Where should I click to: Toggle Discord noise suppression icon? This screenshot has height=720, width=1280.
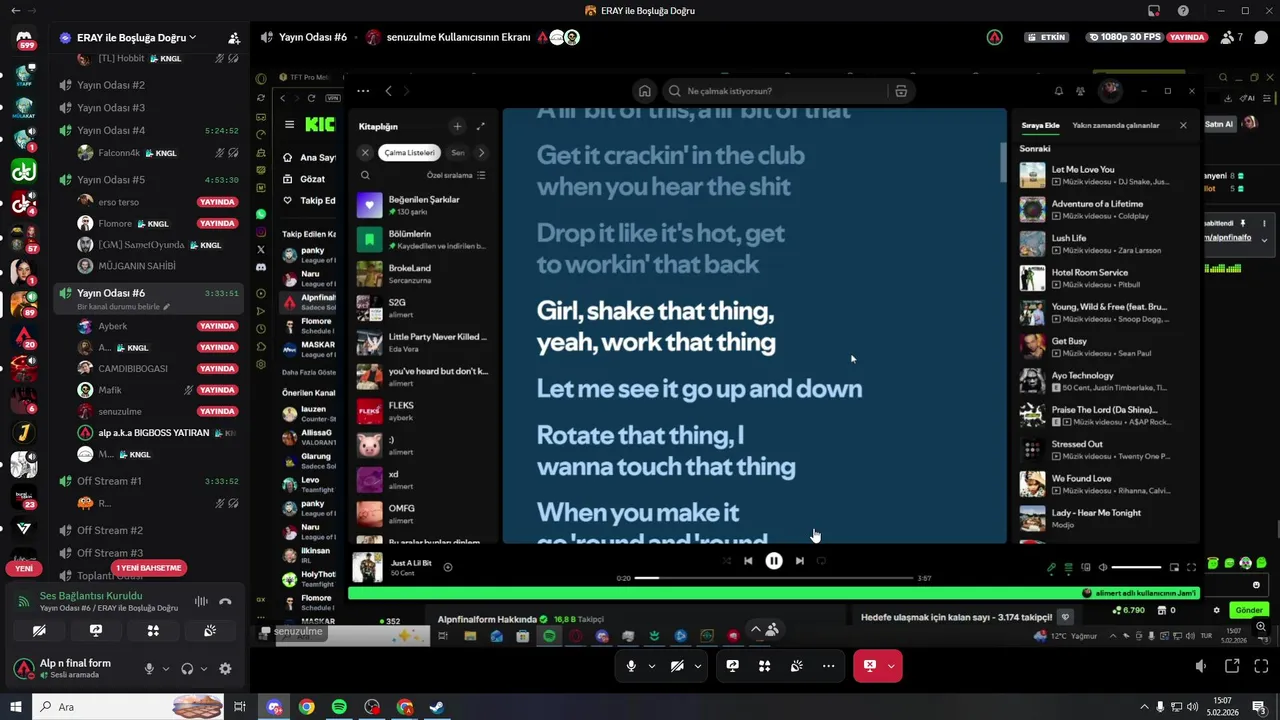200,601
